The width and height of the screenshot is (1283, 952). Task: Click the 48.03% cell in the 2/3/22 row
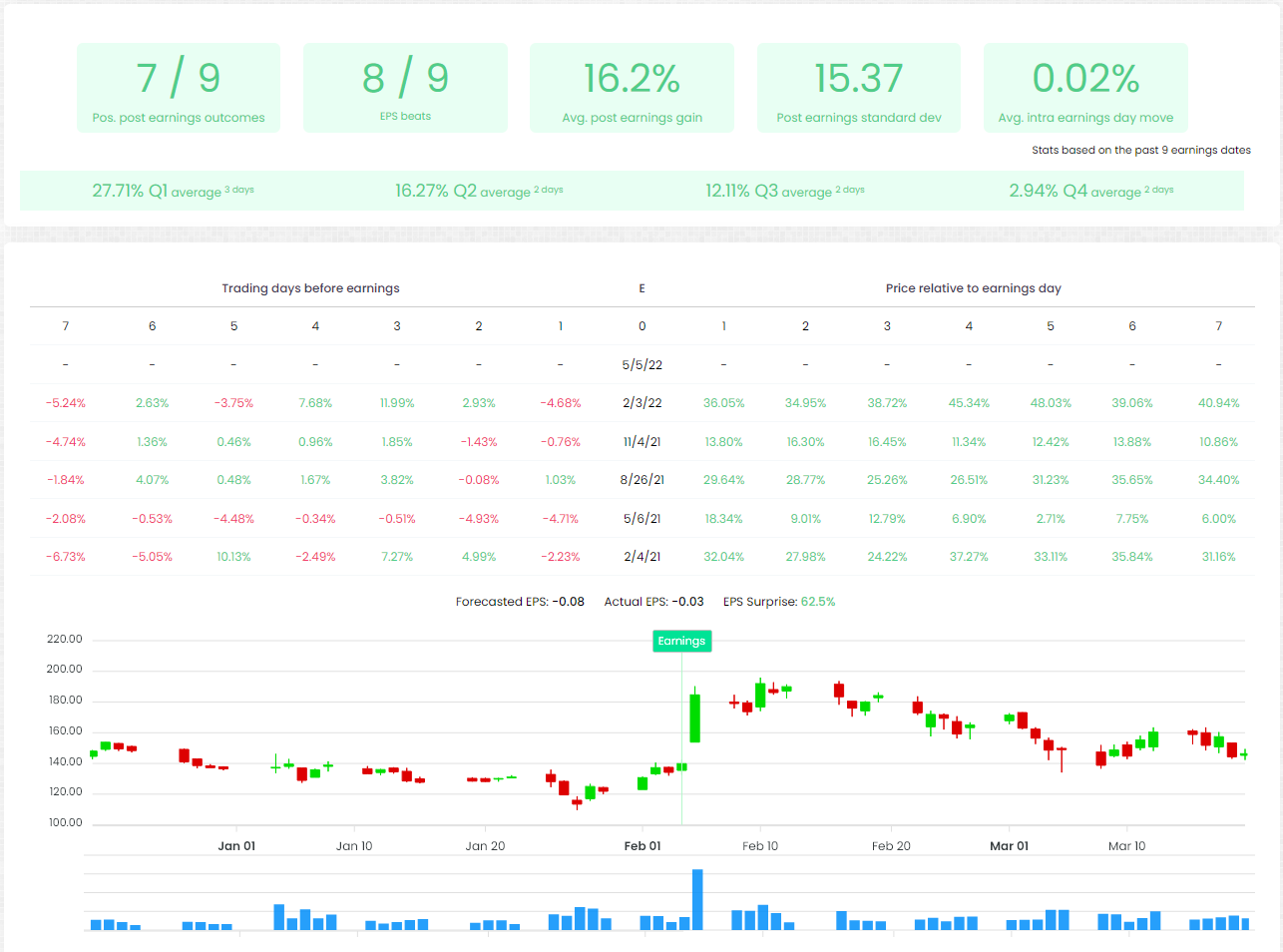[1050, 403]
